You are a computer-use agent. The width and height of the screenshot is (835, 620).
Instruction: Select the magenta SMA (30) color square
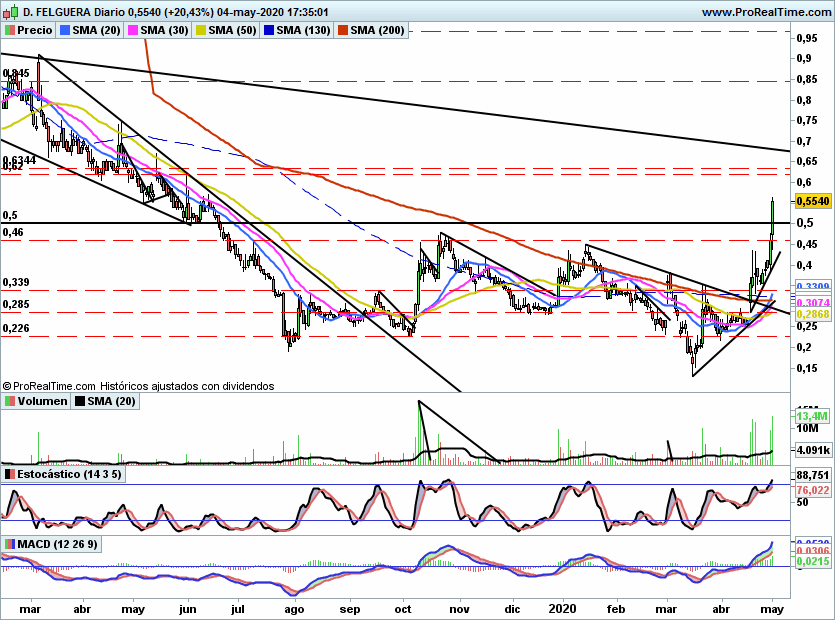(x=133, y=30)
